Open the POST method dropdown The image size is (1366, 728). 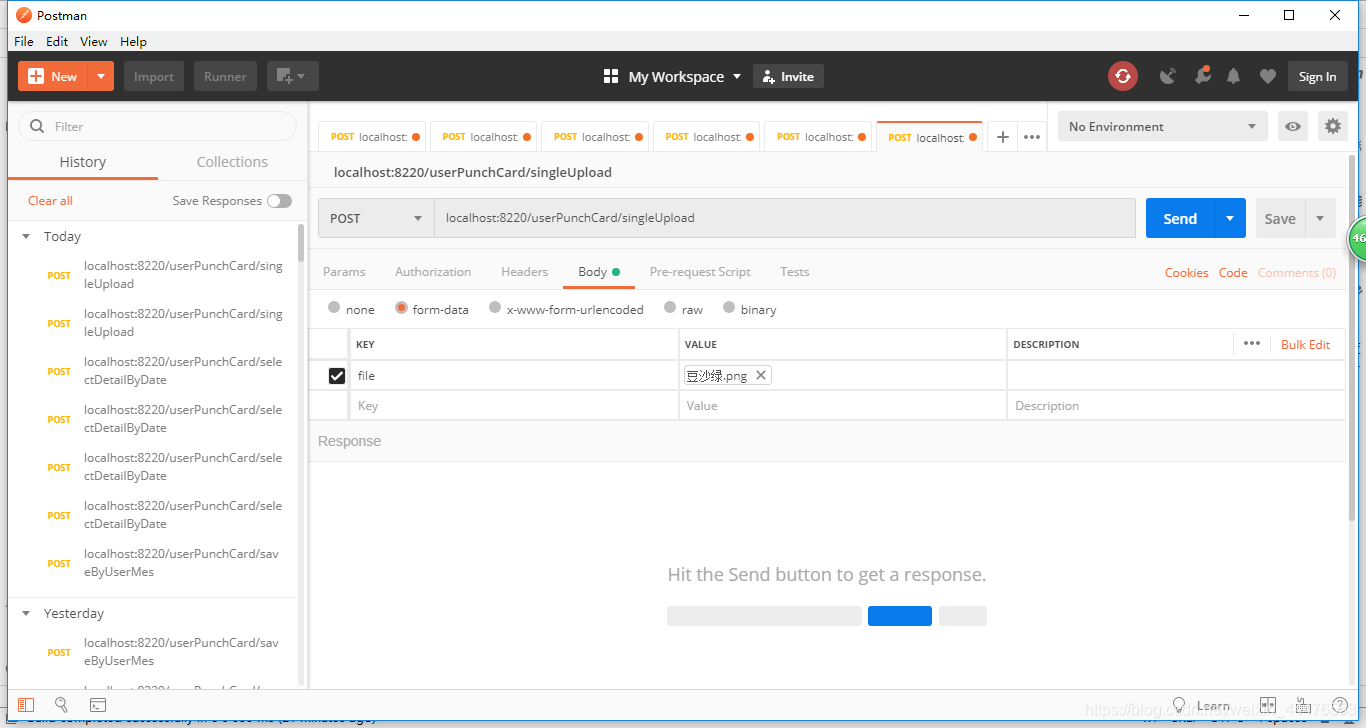pyautogui.click(x=376, y=218)
